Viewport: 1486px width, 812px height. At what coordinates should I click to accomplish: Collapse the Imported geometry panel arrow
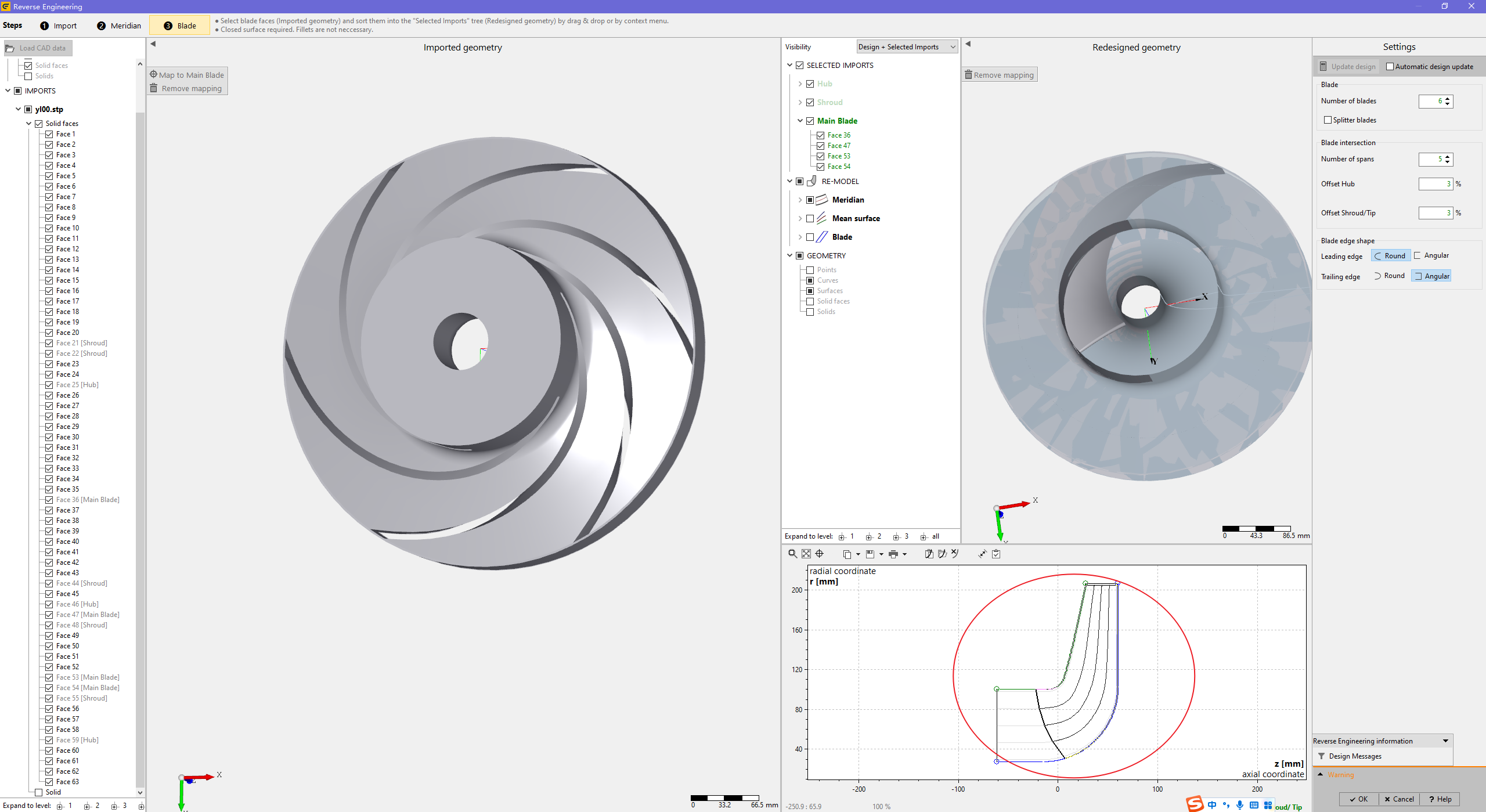[x=153, y=44]
